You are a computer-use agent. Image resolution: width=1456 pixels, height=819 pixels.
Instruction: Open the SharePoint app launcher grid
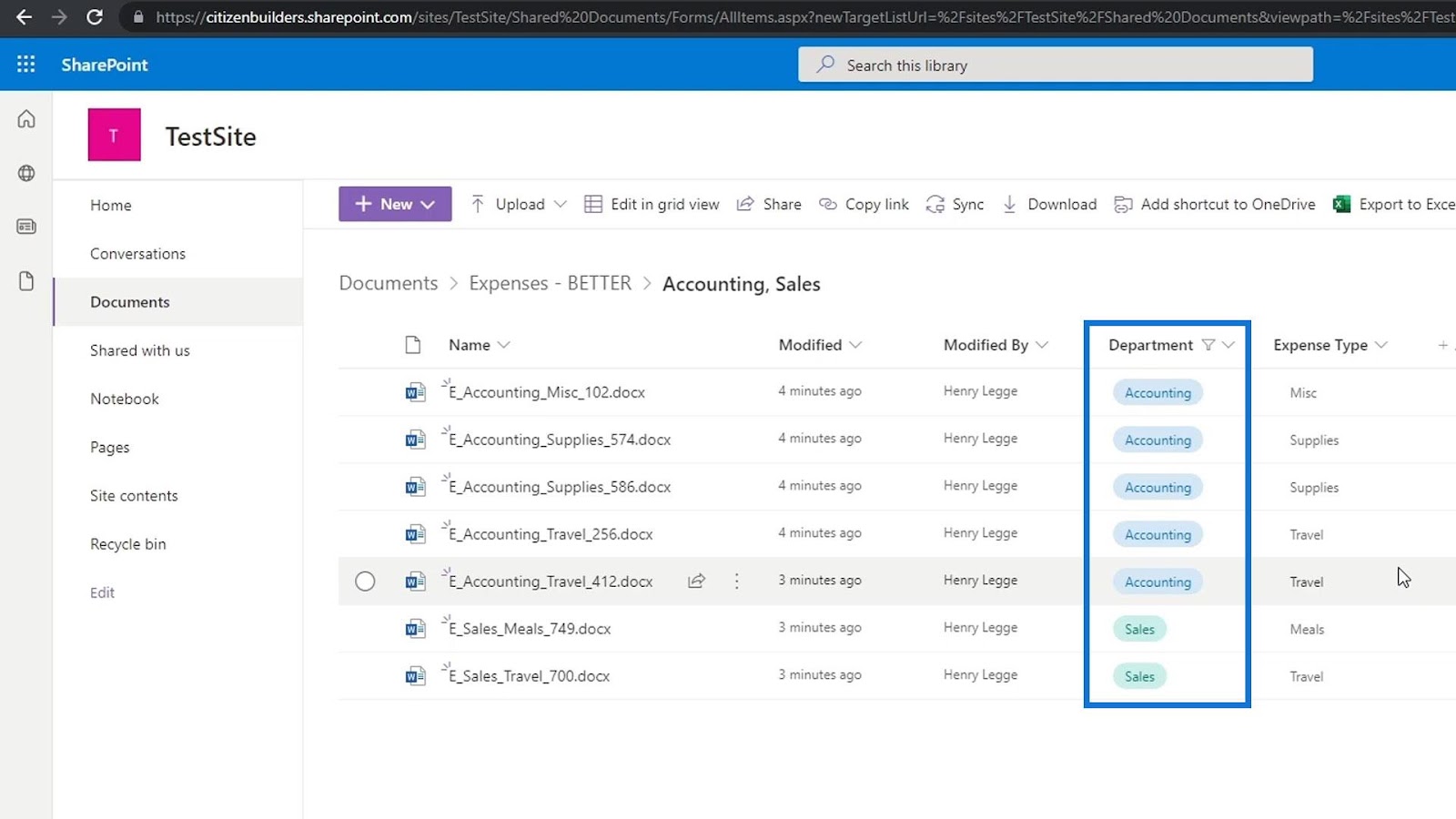coord(25,65)
